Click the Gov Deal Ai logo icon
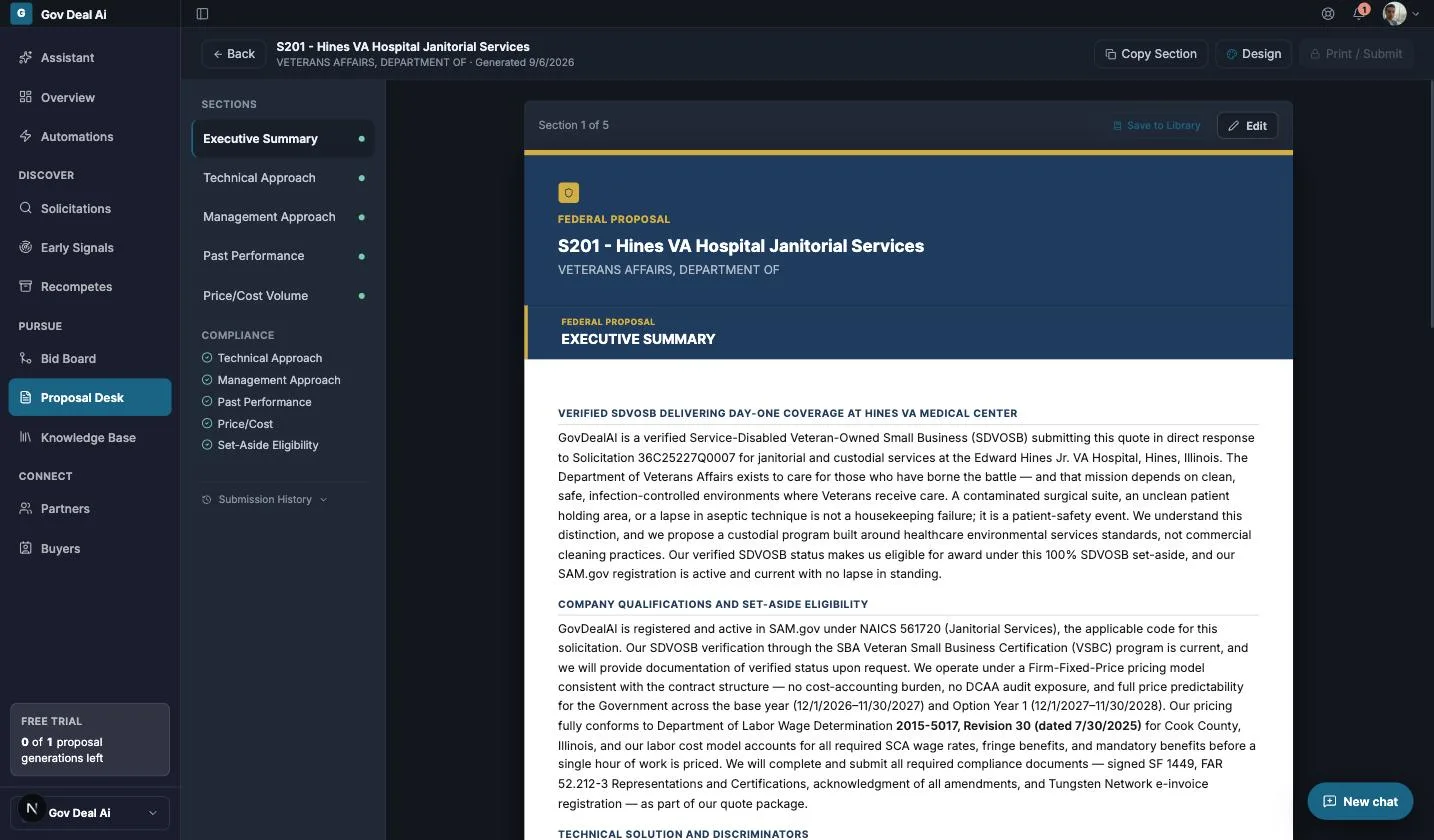The width and height of the screenshot is (1434, 840). (x=20, y=14)
